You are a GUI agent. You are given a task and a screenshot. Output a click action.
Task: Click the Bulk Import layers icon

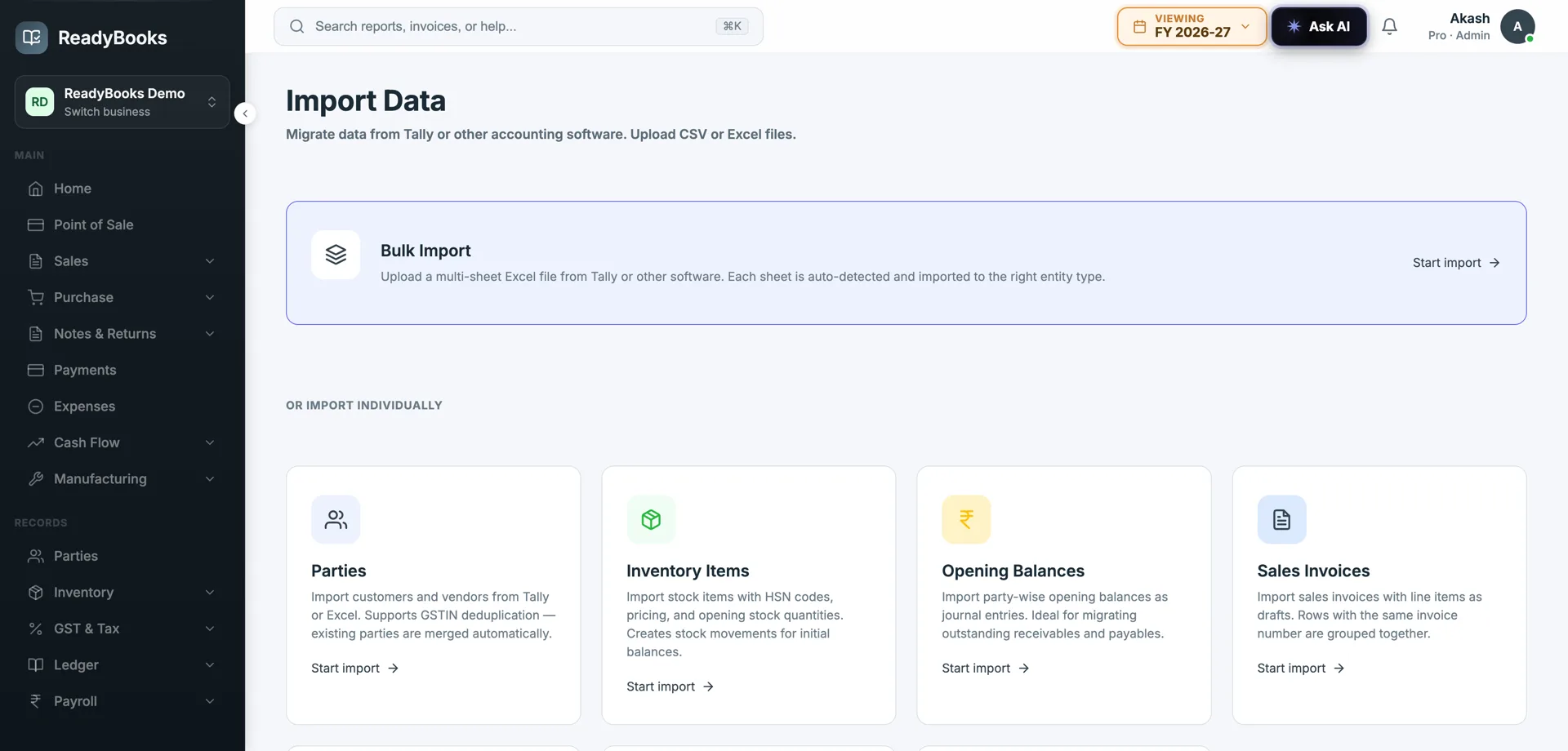coord(336,255)
